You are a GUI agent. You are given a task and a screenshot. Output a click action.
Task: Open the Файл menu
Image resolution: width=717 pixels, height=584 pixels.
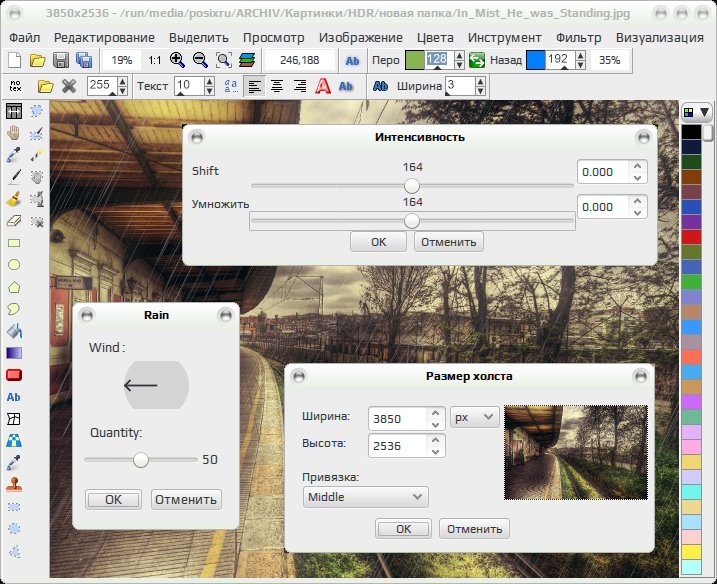point(25,38)
